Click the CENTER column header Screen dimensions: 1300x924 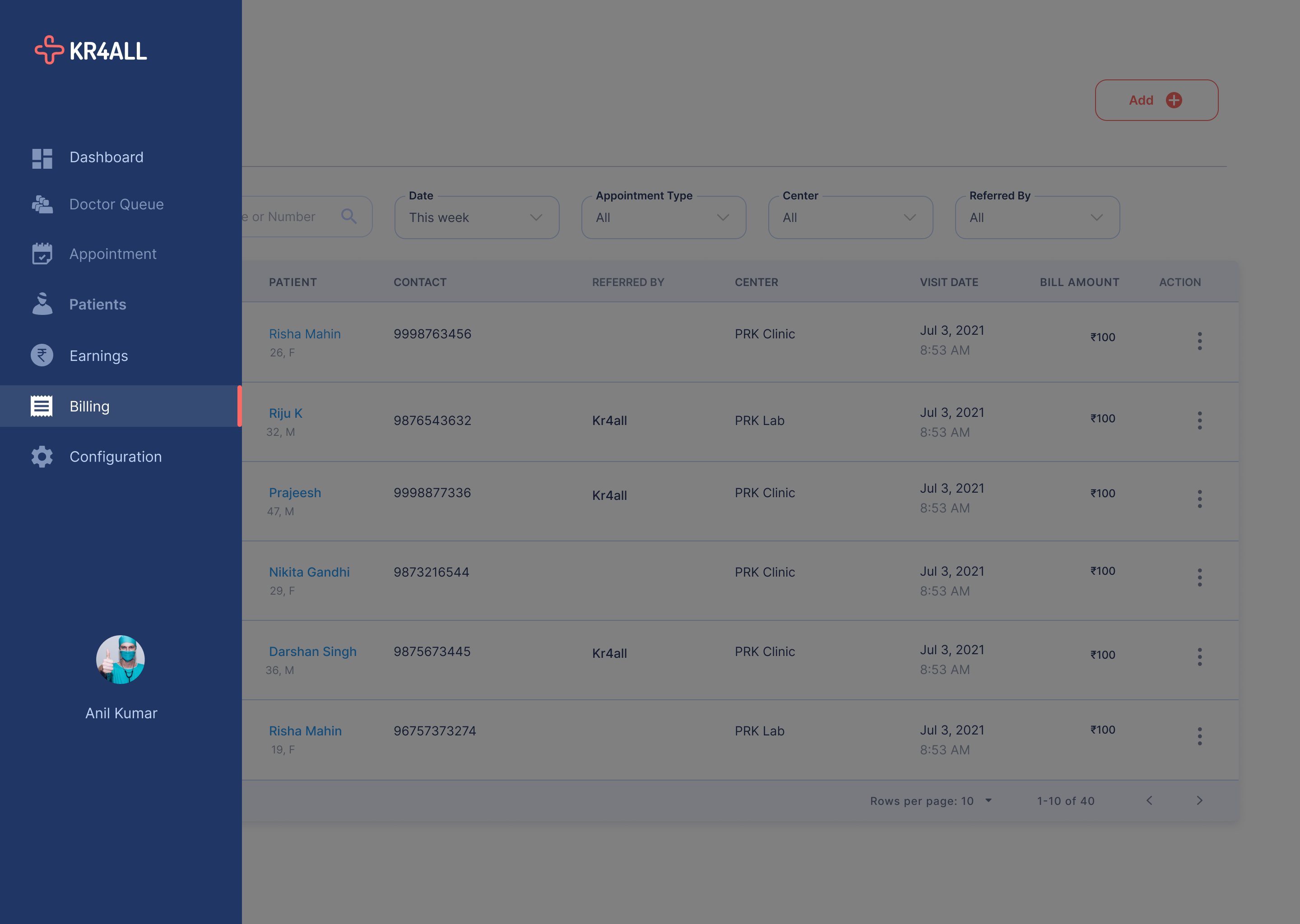point(756,282)
